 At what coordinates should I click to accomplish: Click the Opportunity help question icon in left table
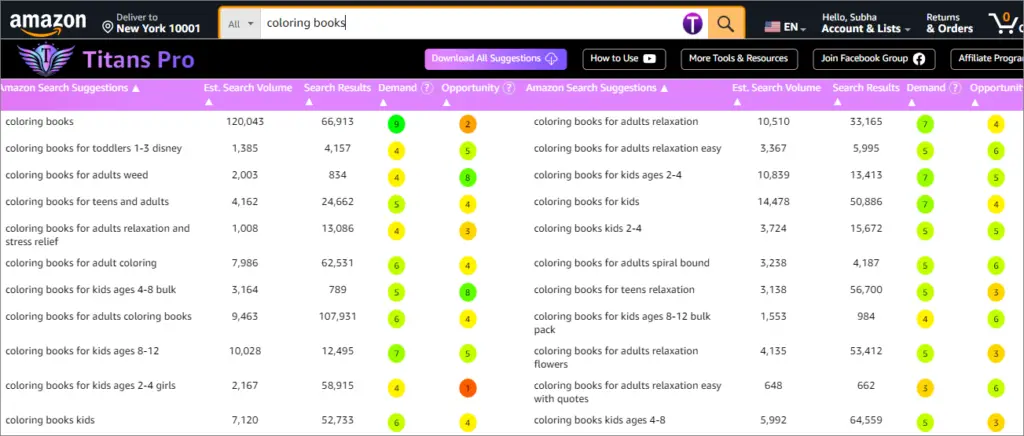(509, 88)
